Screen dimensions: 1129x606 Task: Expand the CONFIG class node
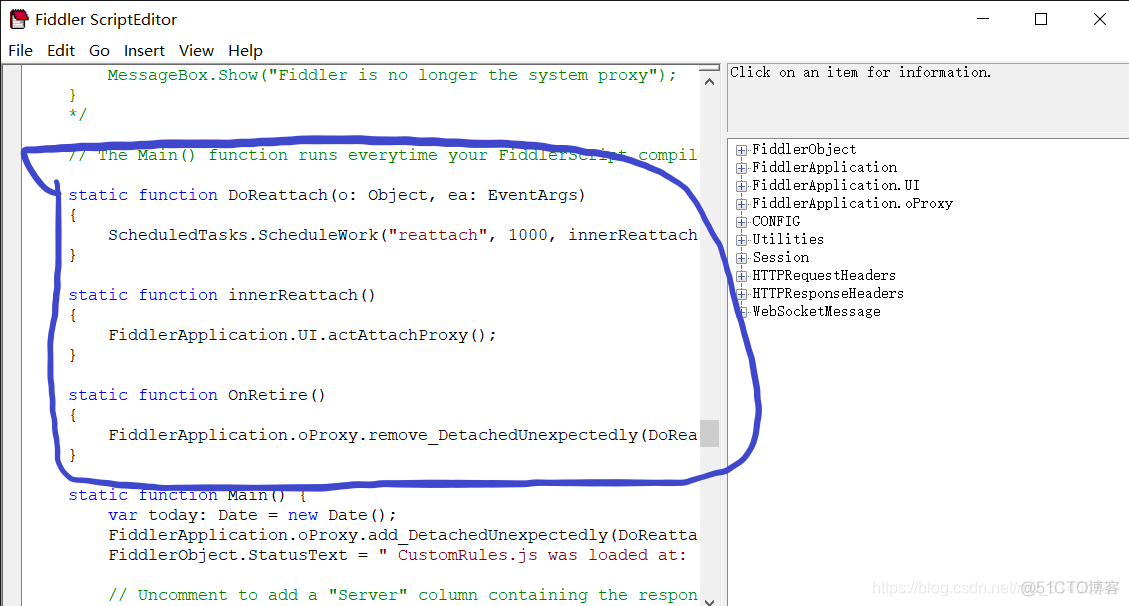click(742, 222)
